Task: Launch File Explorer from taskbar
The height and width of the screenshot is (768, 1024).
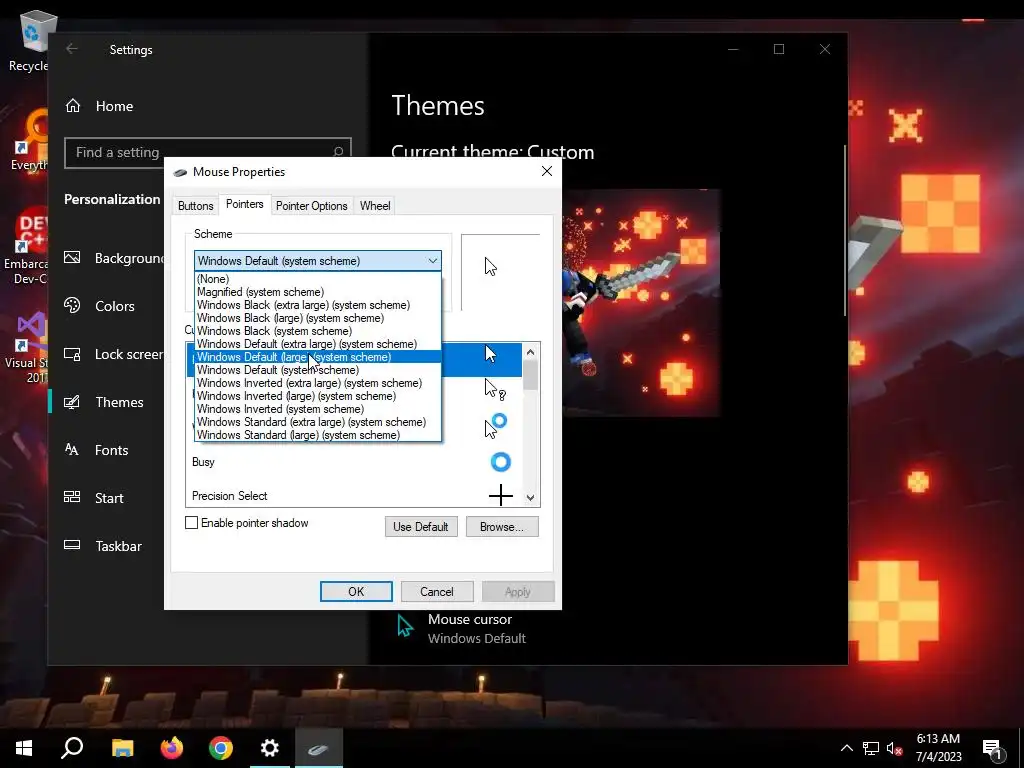Action: (x=122, y=748)
